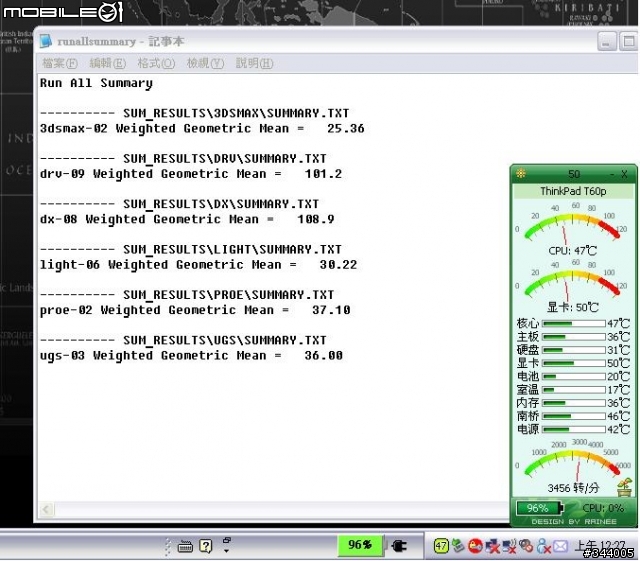The width and height of the screenshot is (640, 561).
Task: Click the 核心 temperature bar
Action: (x=573, y=323)
